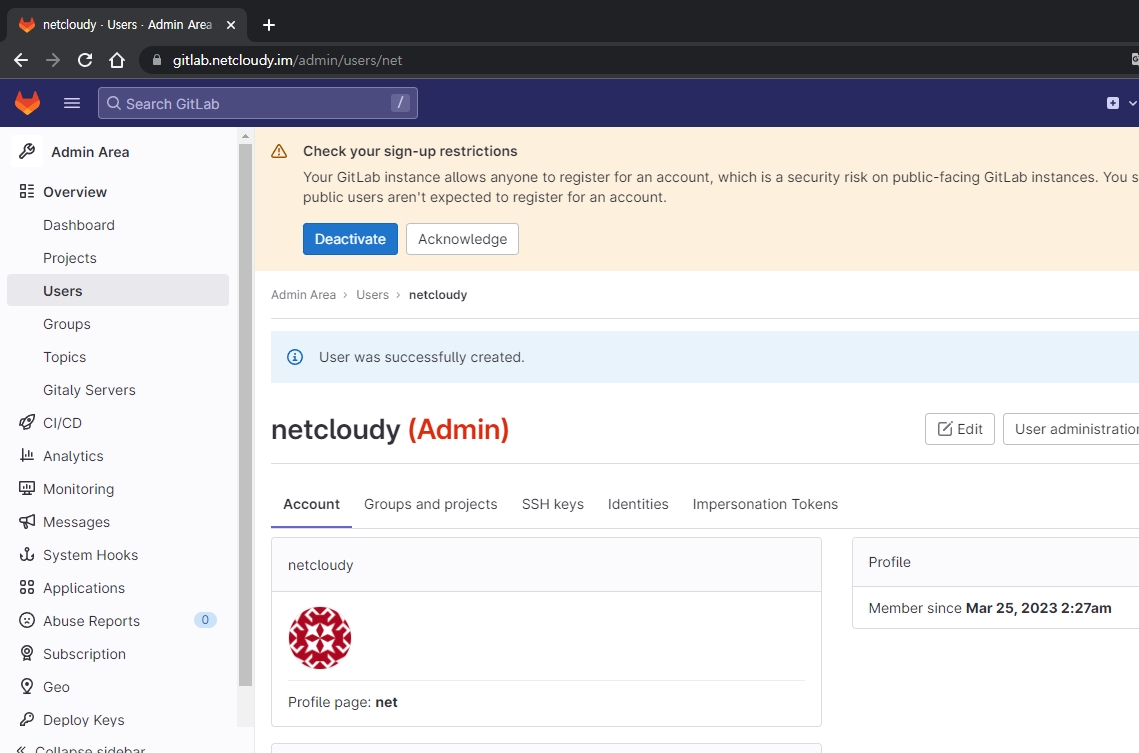This screenshot has width=1139, height=753.
Task: Open the Geo sidebar item
Action: (56, 687)
